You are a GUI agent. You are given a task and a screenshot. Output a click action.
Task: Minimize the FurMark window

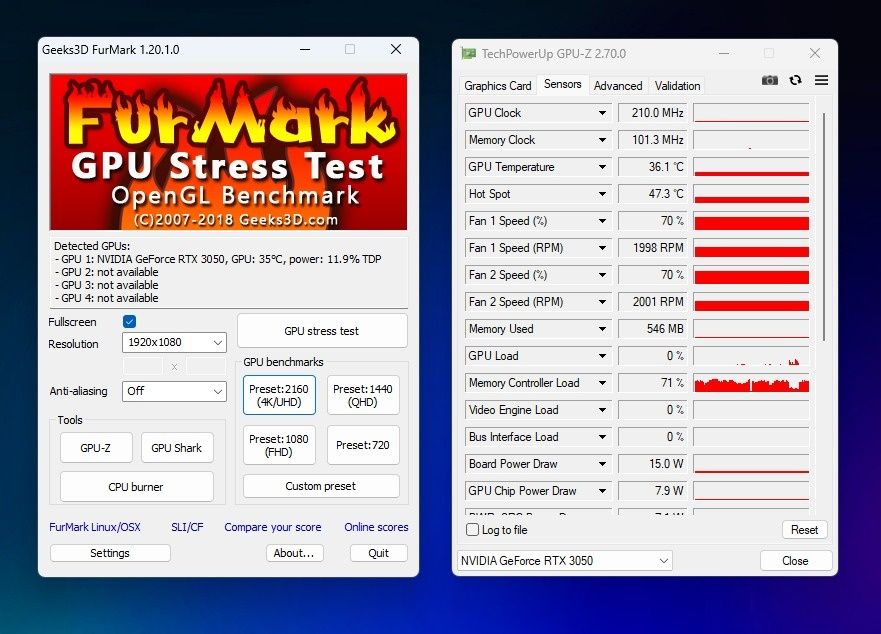(x=305, y=49)
